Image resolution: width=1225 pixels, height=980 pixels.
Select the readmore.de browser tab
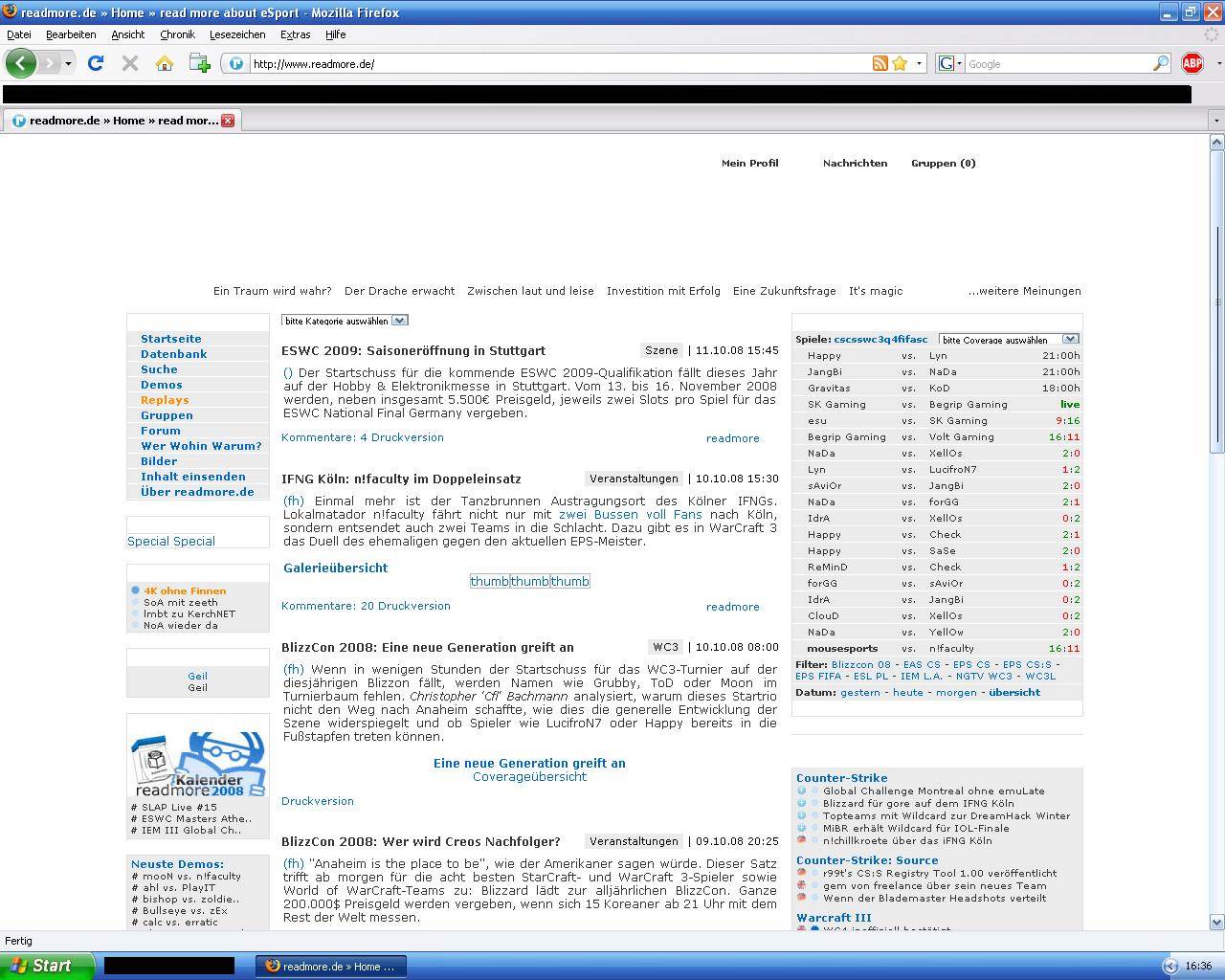coord(122,121)
